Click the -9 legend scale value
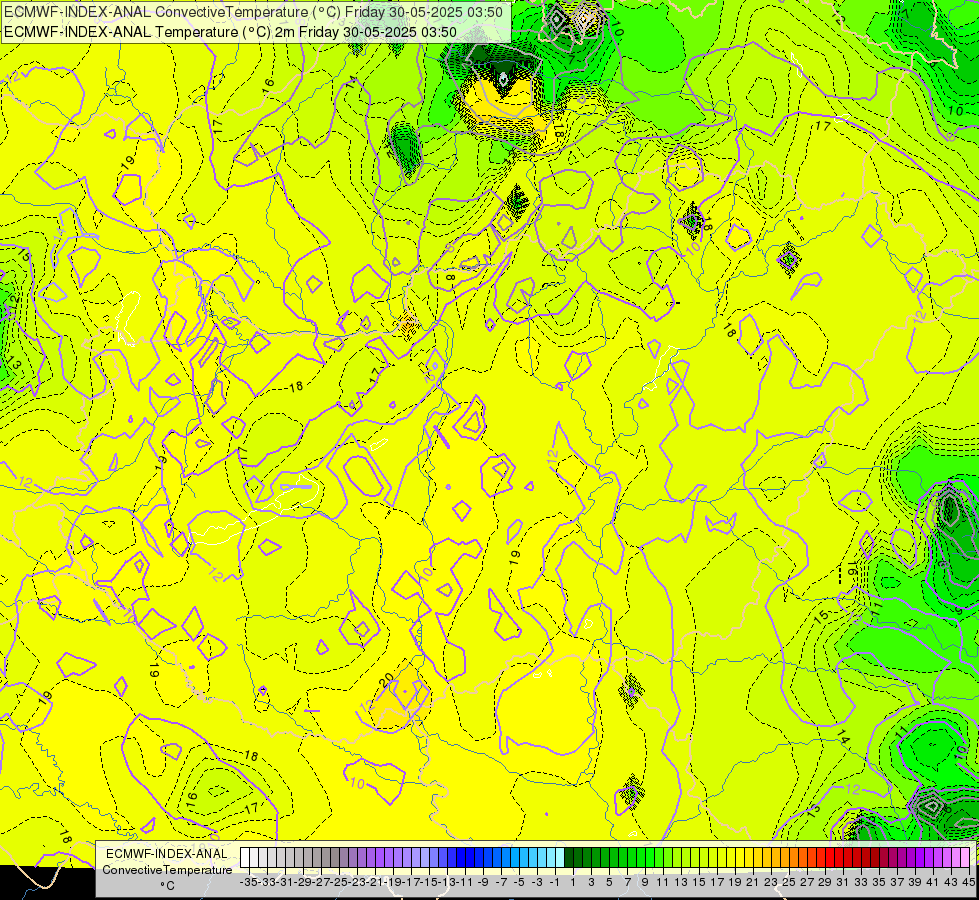This screenshot has width=979, height=900. coord(483,882)
